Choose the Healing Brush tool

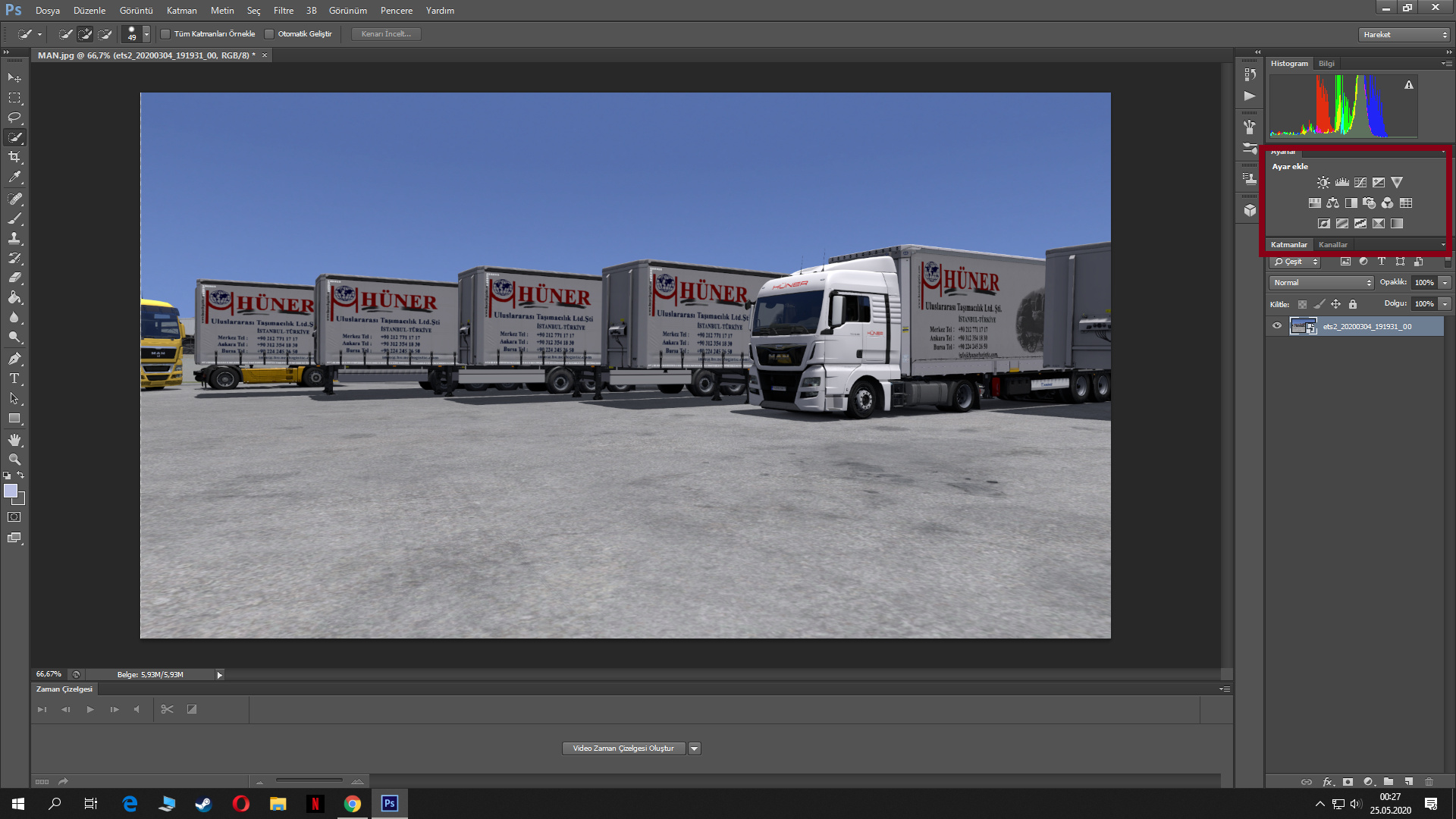point(14,199)
